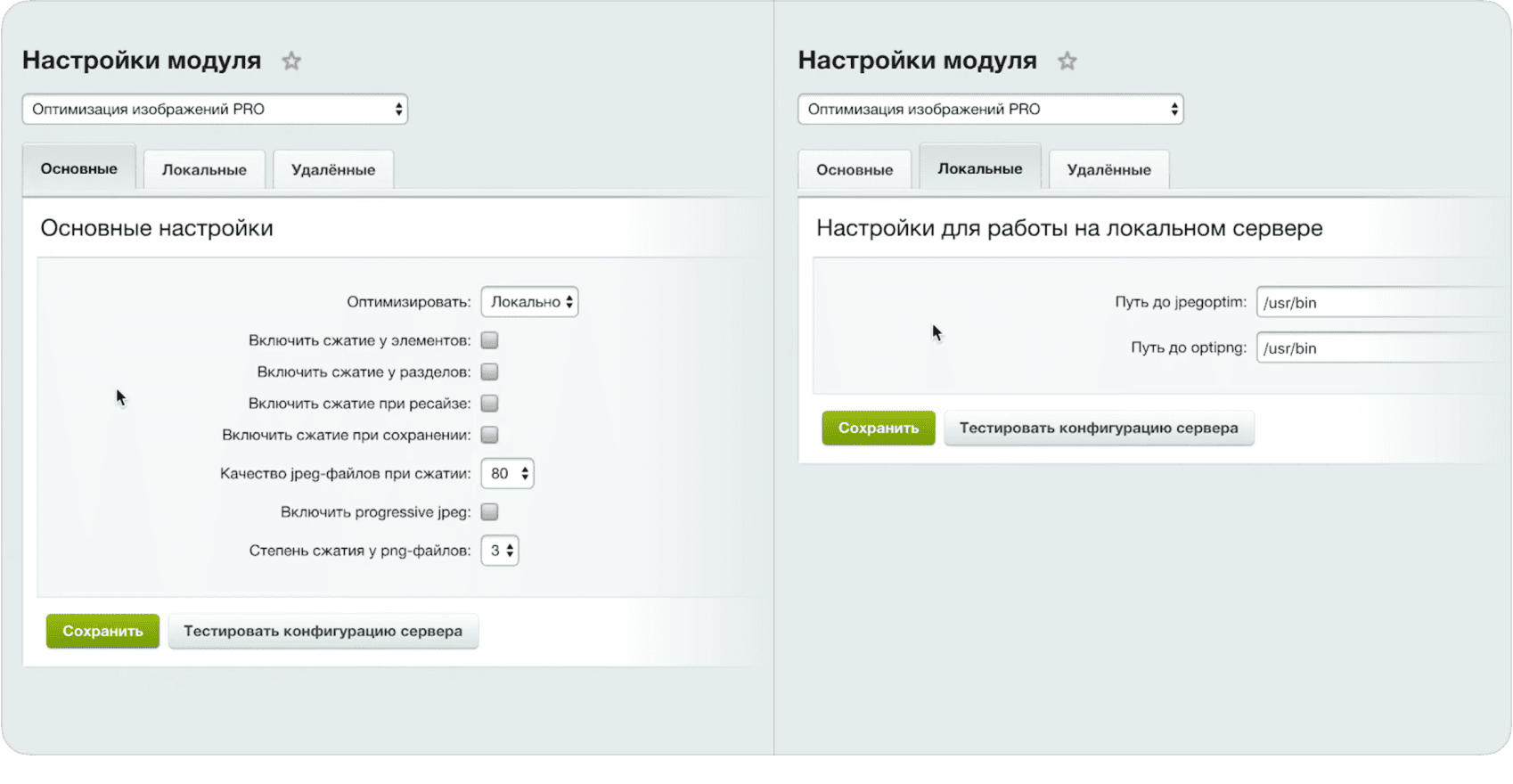Click Сохранить button in left panel

coord(102,631)
